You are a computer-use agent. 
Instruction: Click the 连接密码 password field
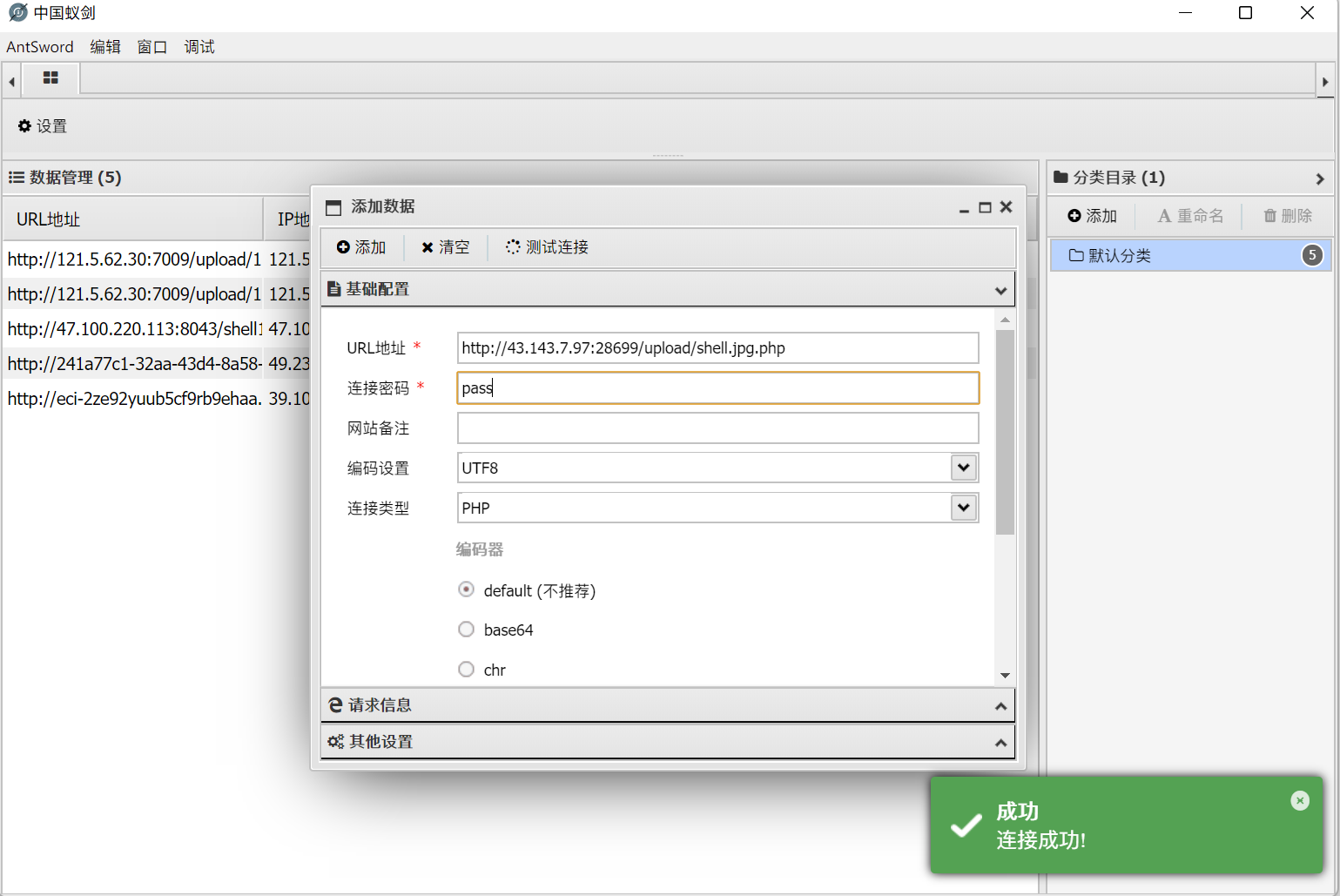tap(717, 387)
